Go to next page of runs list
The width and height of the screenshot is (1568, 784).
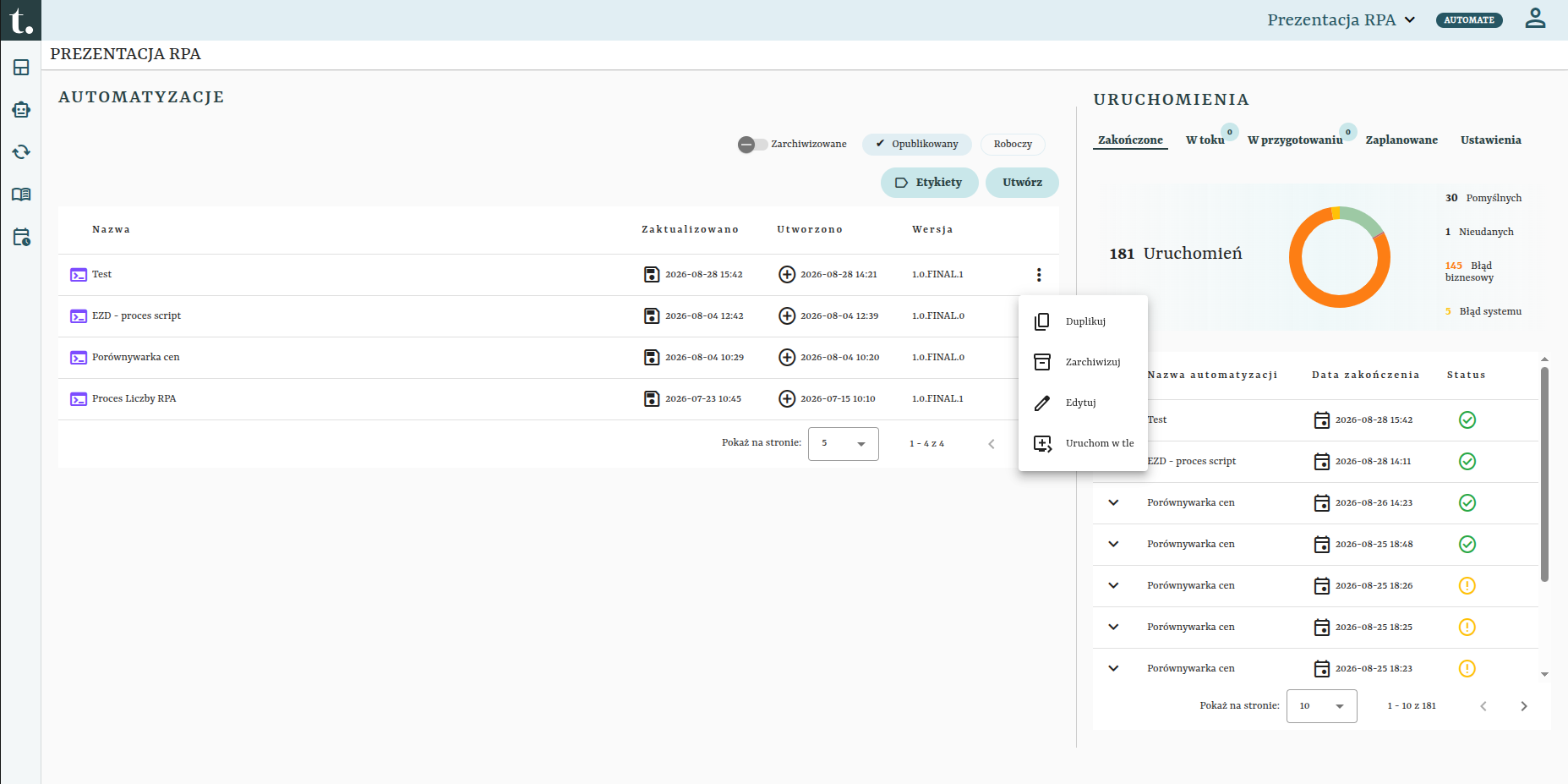pyautogui.click(x=1524, y=706)
